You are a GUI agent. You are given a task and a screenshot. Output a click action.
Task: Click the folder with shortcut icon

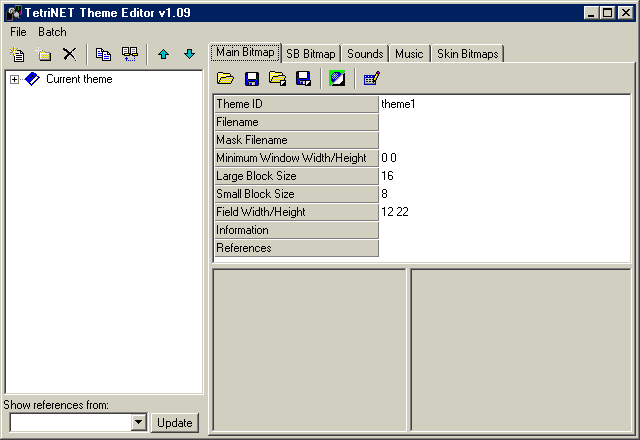coord(278,78)
